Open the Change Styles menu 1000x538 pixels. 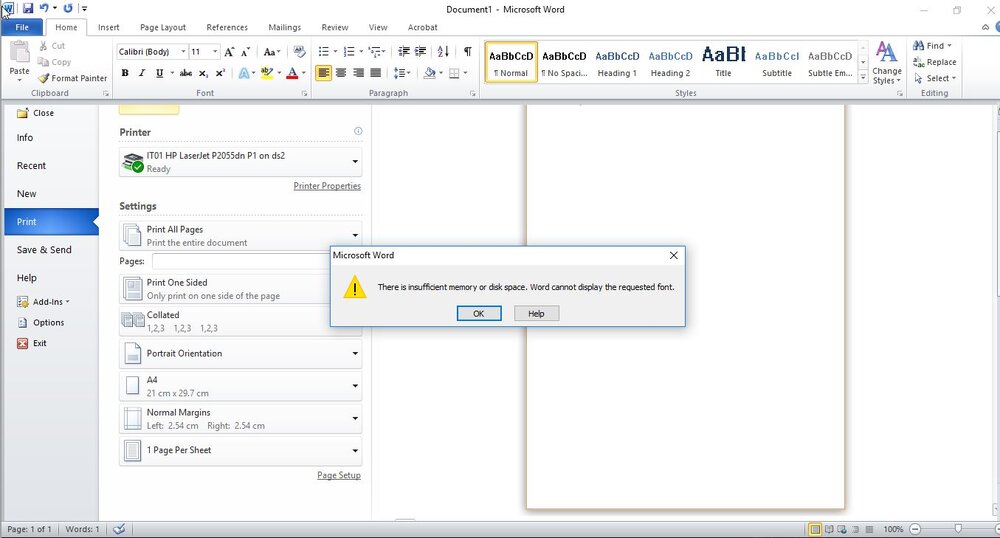click(x=886, y=62)
